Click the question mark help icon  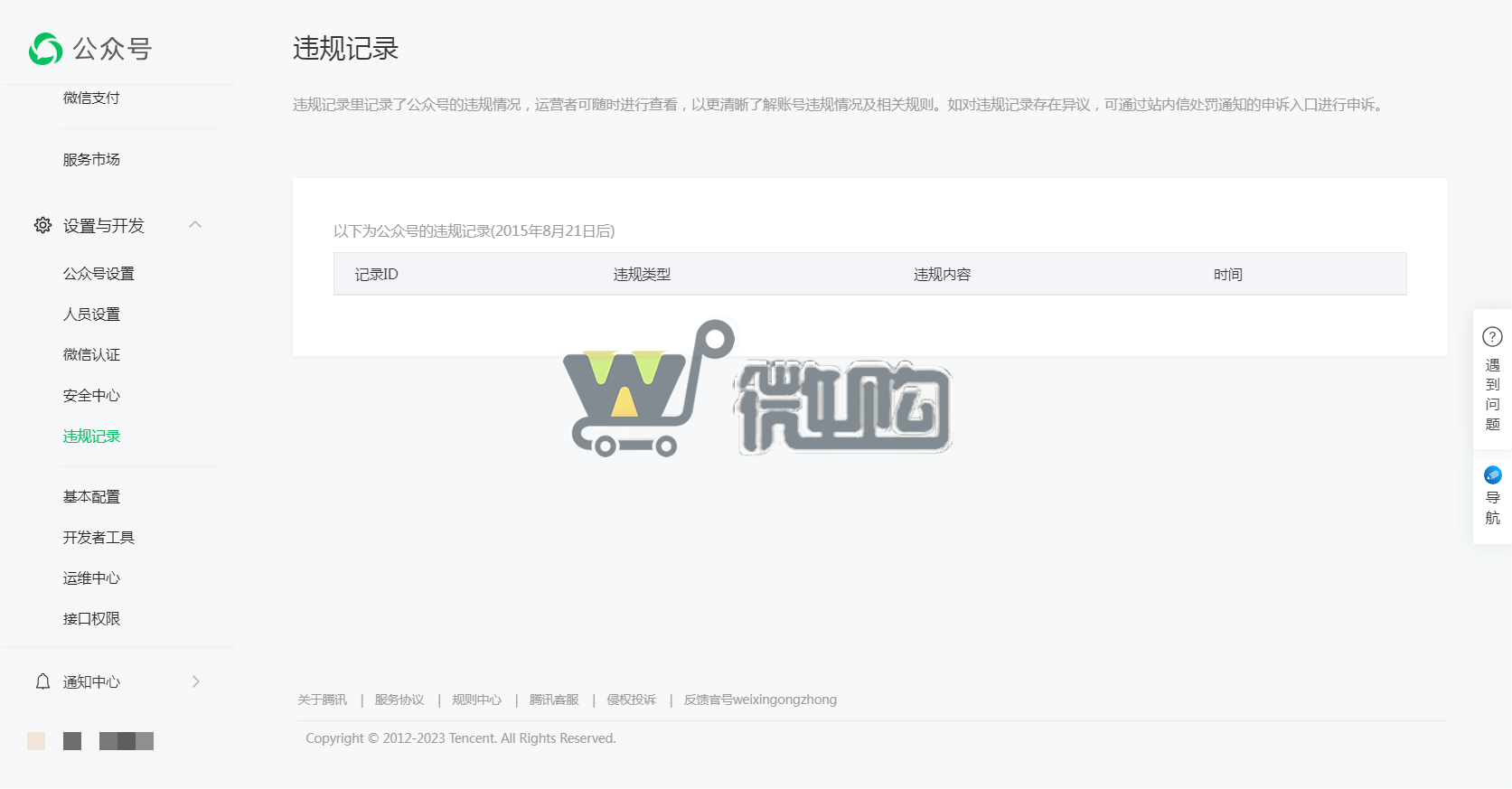(x=1492, y=337)
